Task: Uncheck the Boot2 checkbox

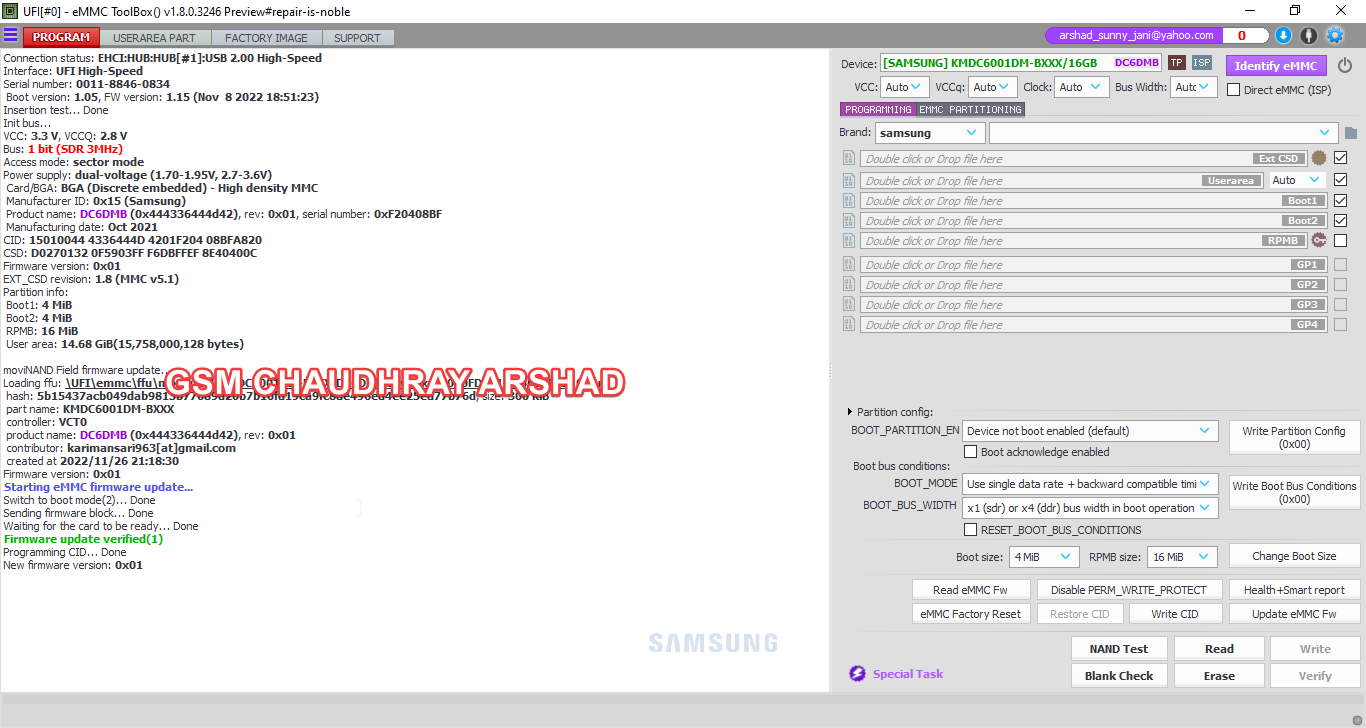Action: (x=1340, y=220)
